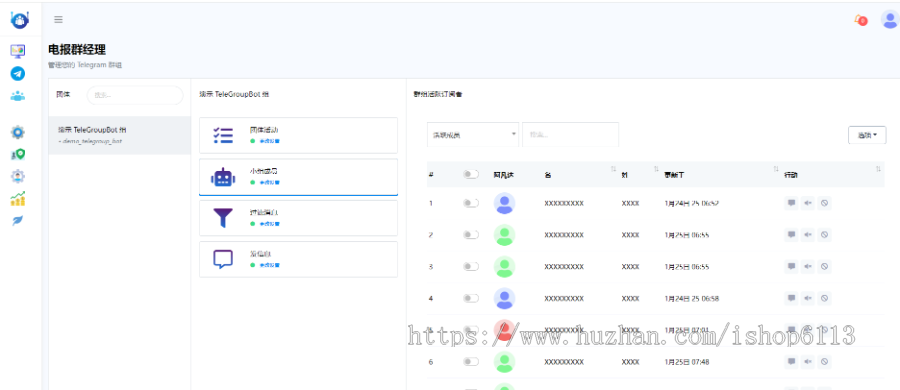Toggle the switch in row 6
The width and height of the screenshot is (900, 390).
pos(471,361)
